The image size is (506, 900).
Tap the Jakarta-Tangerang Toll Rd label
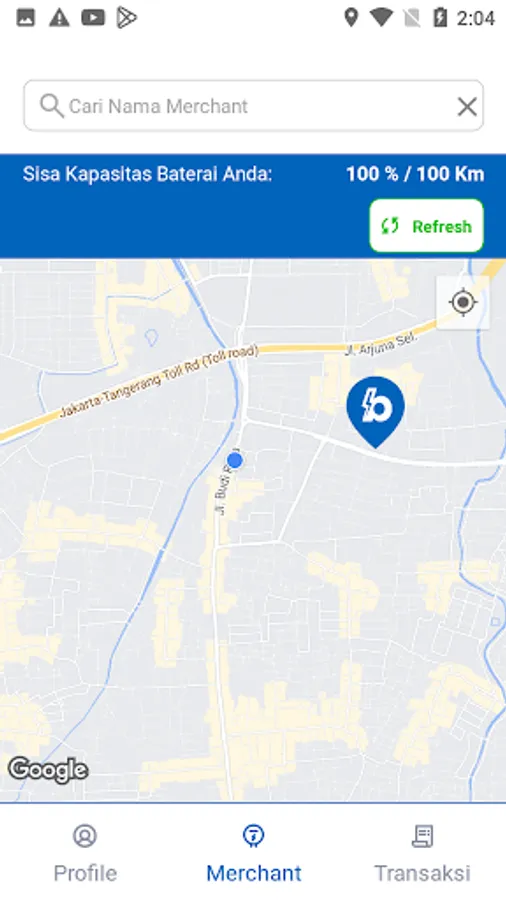point(159,381)
